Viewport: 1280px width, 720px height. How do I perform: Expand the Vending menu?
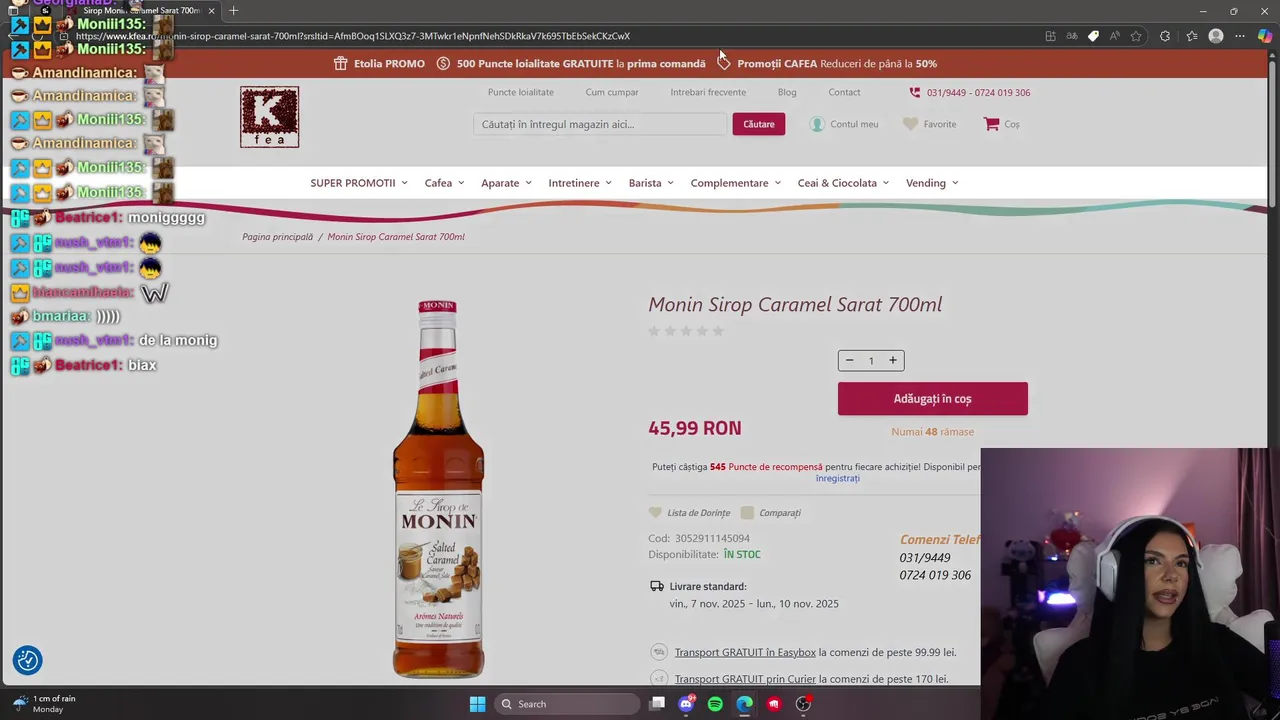pos(932,183)
